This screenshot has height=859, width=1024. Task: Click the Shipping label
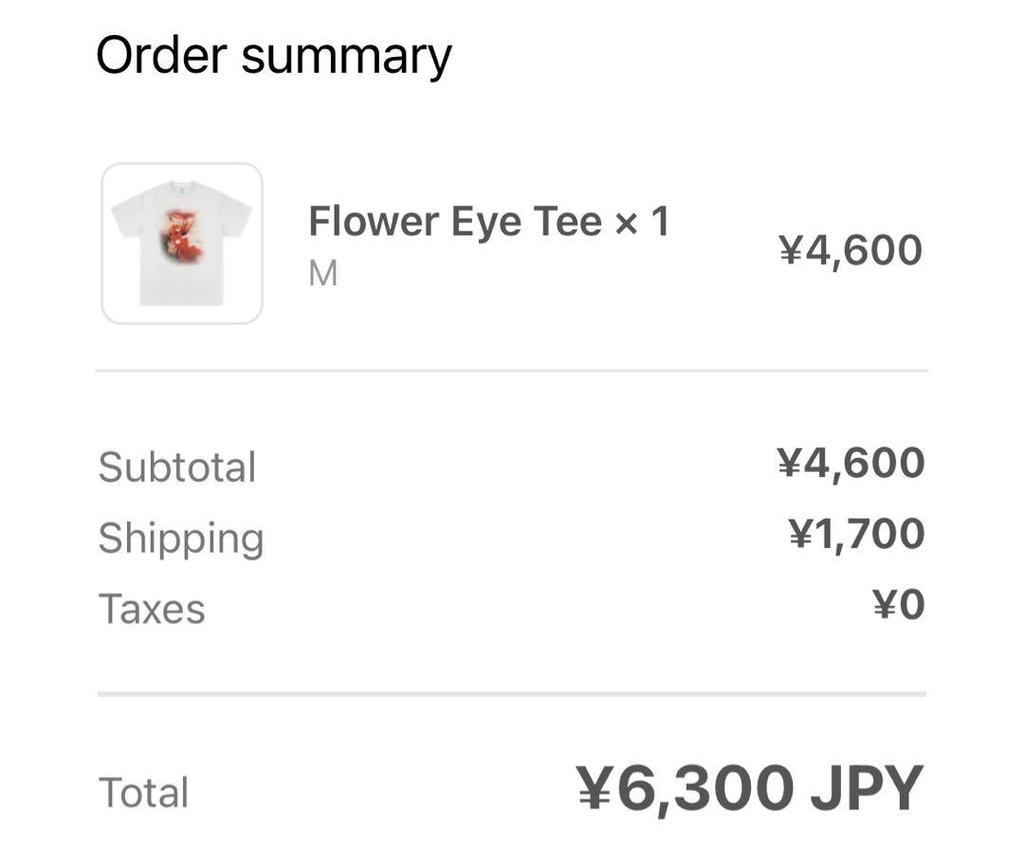(181, 539)
